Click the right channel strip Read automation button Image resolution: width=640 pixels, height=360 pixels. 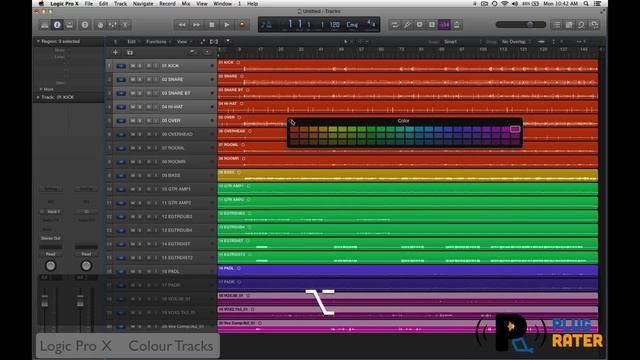click(86, 254)
